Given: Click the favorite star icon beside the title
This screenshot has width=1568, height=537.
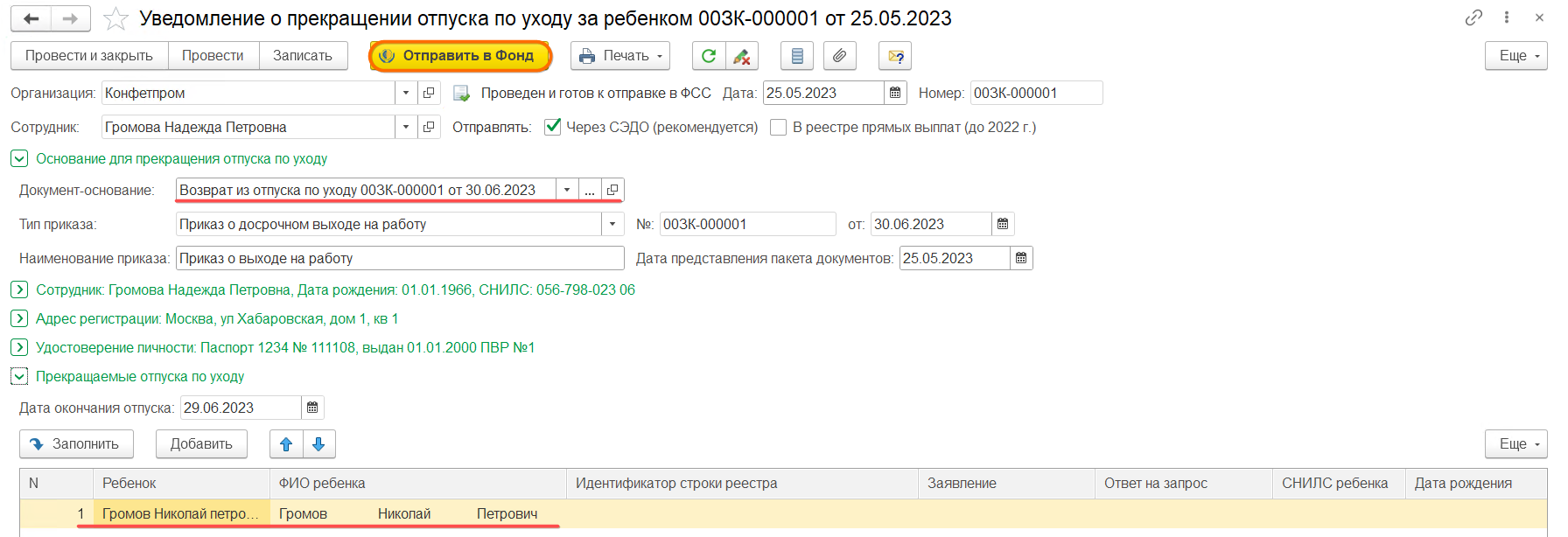Looking at the screenshot, I should tap(115, 18).
